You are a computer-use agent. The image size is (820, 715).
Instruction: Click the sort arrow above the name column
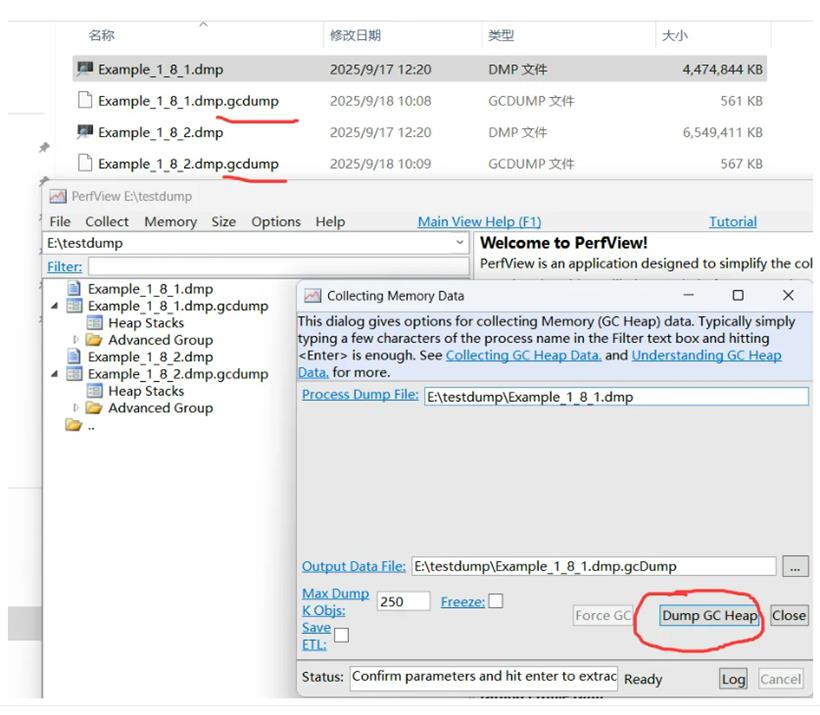[x=203, y=24]
